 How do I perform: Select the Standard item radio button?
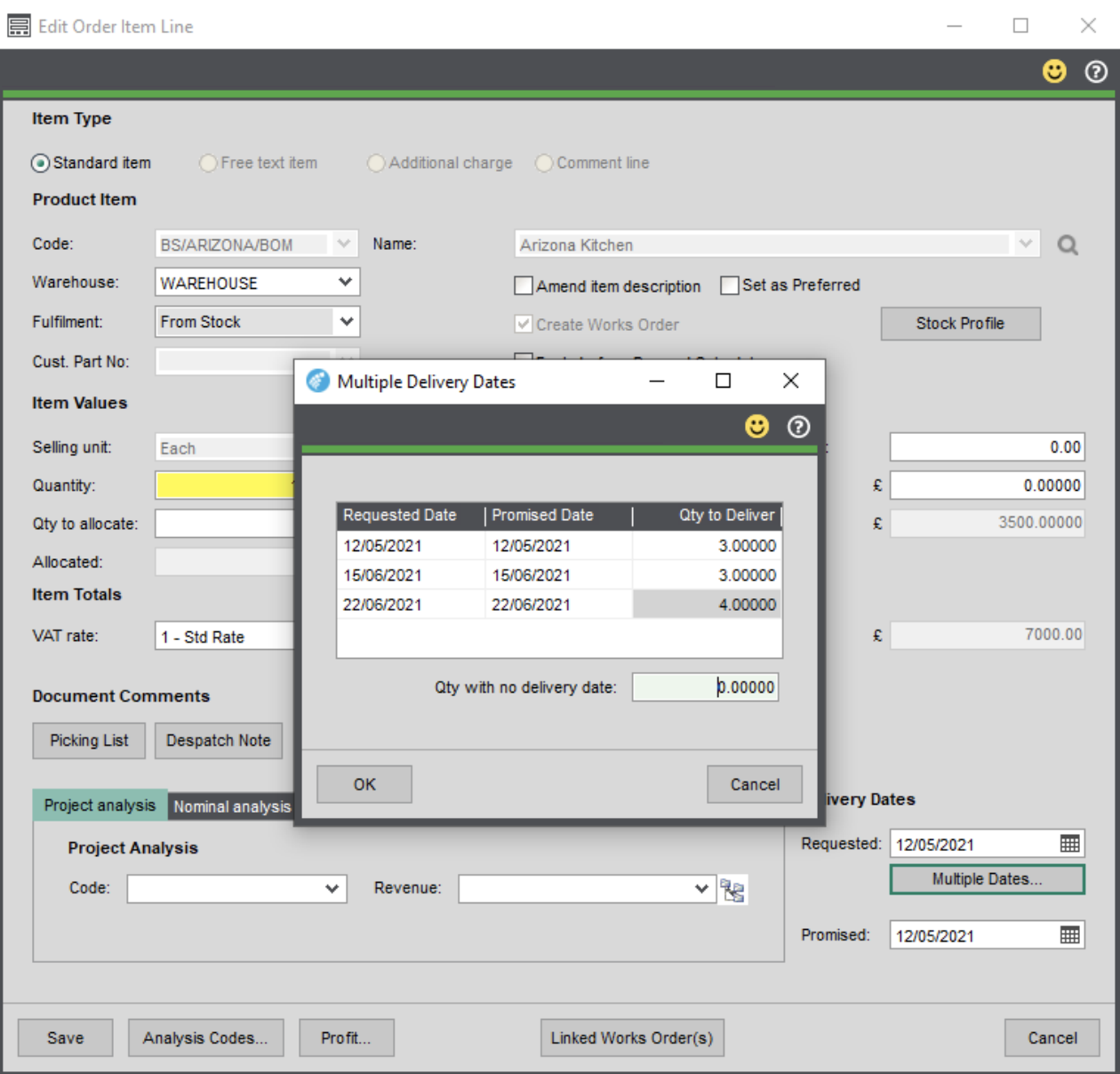[41, 164]
